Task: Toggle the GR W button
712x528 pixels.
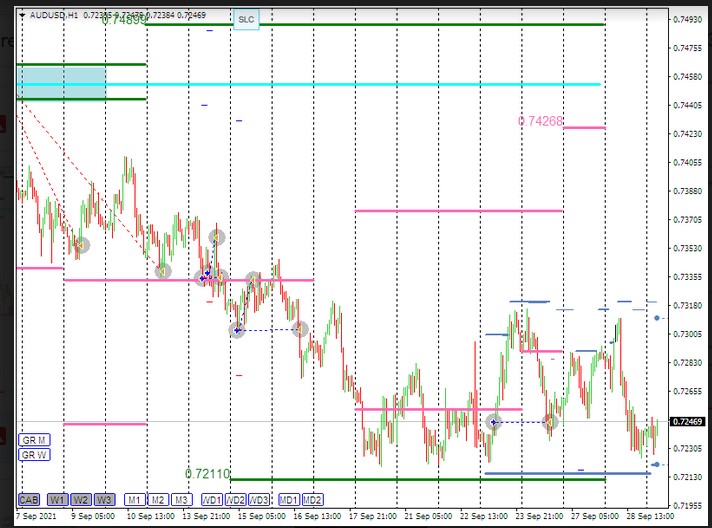Action: [34, 456]
